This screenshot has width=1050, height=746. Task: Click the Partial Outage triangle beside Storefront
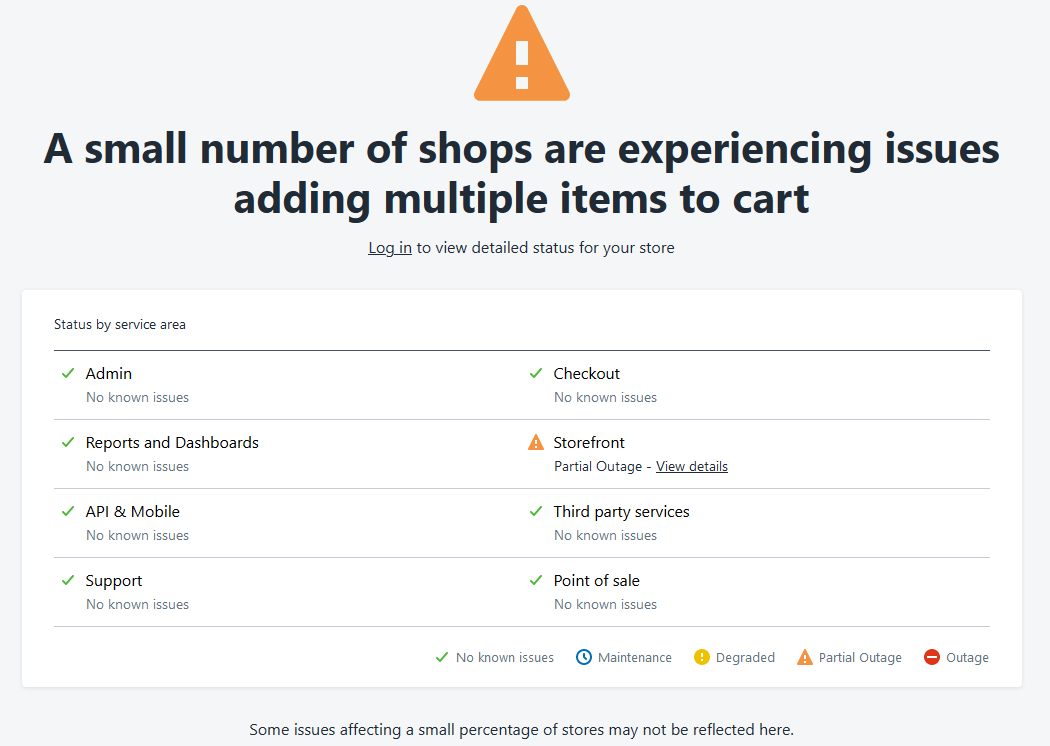coord(535,442)
